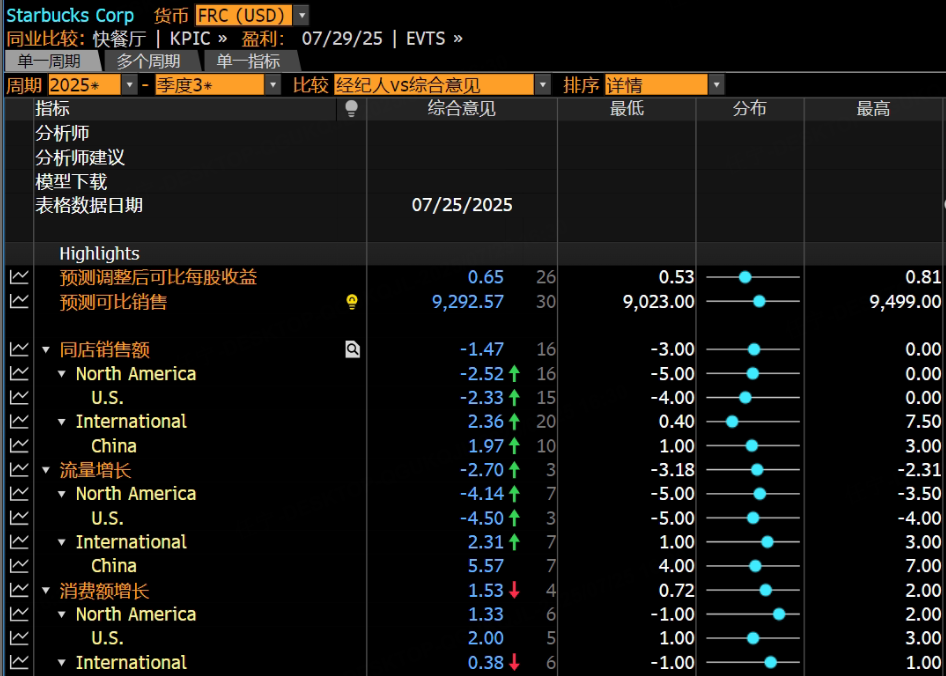Open chart icon for 预测可比销售 row
Image resolution: width=946 pixels, height=676 pixels.
(19, 301)
